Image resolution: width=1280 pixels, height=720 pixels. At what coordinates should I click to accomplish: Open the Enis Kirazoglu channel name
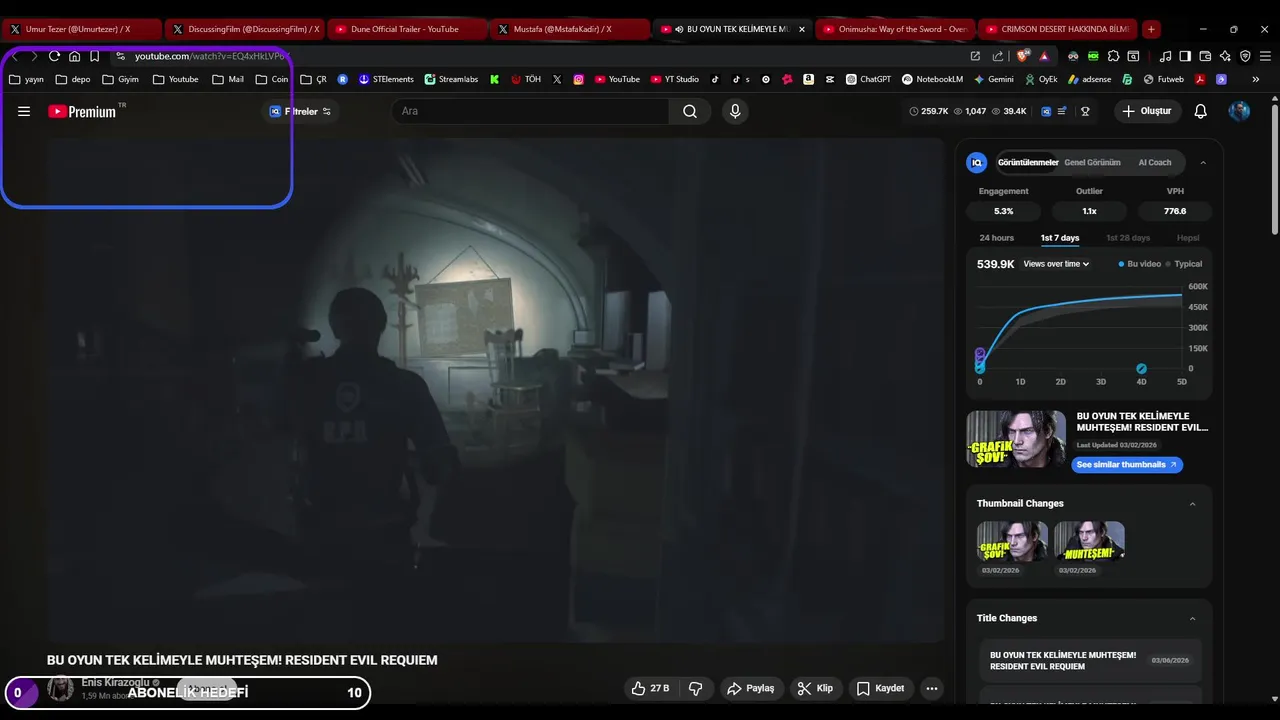115,682
